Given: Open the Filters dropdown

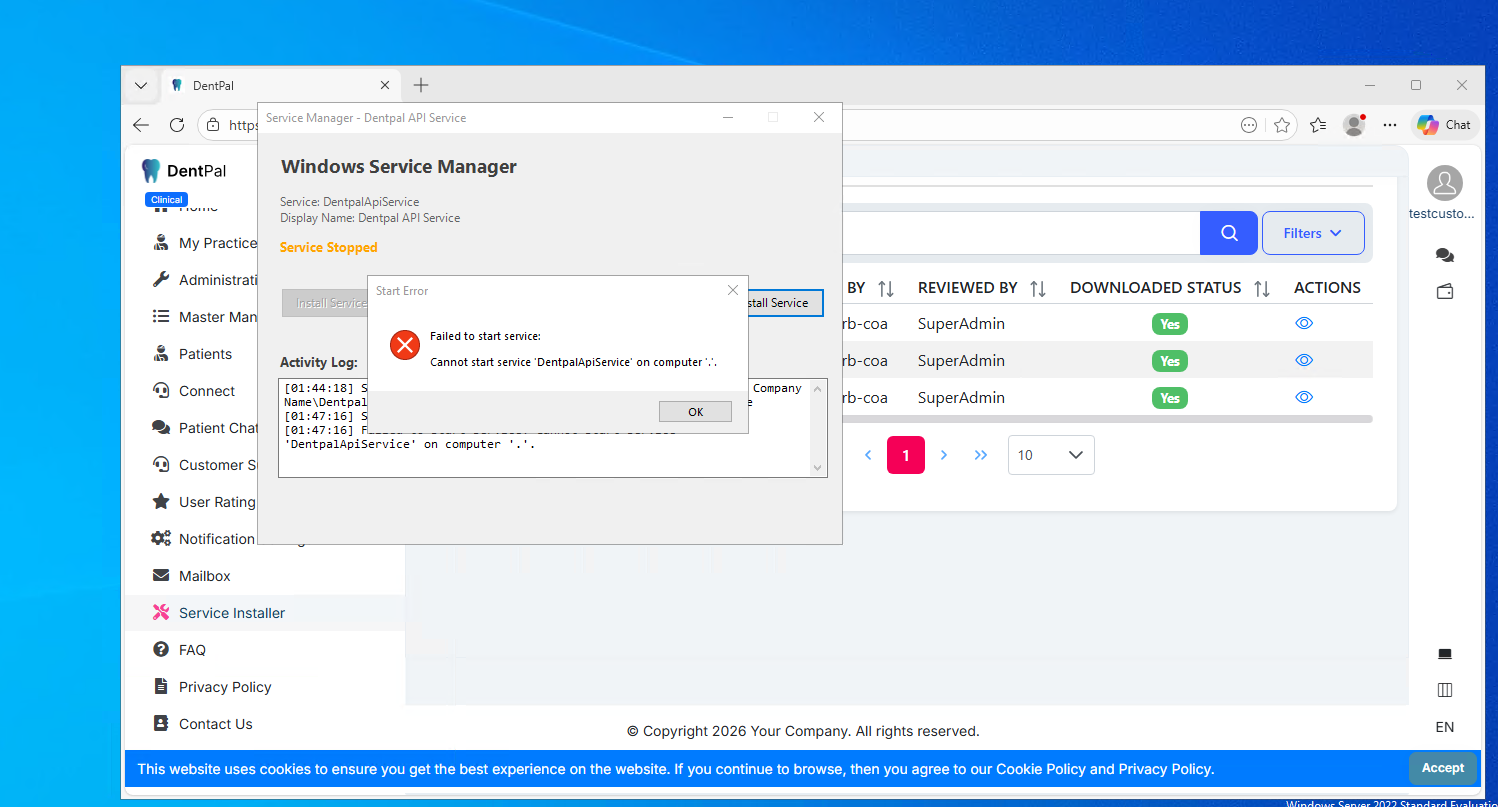Looking at the screenshot, I should [1312, 233].
